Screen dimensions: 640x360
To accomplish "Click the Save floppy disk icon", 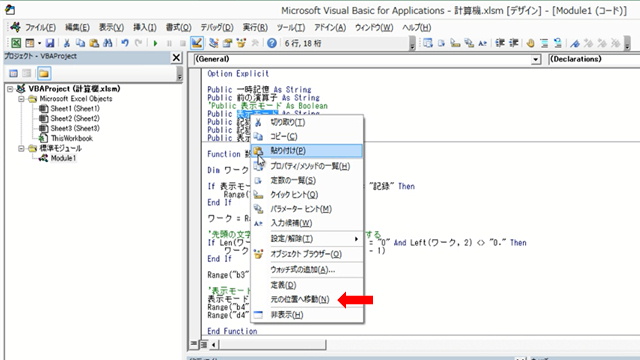I will pyautogui.click(x=50, y=43).
